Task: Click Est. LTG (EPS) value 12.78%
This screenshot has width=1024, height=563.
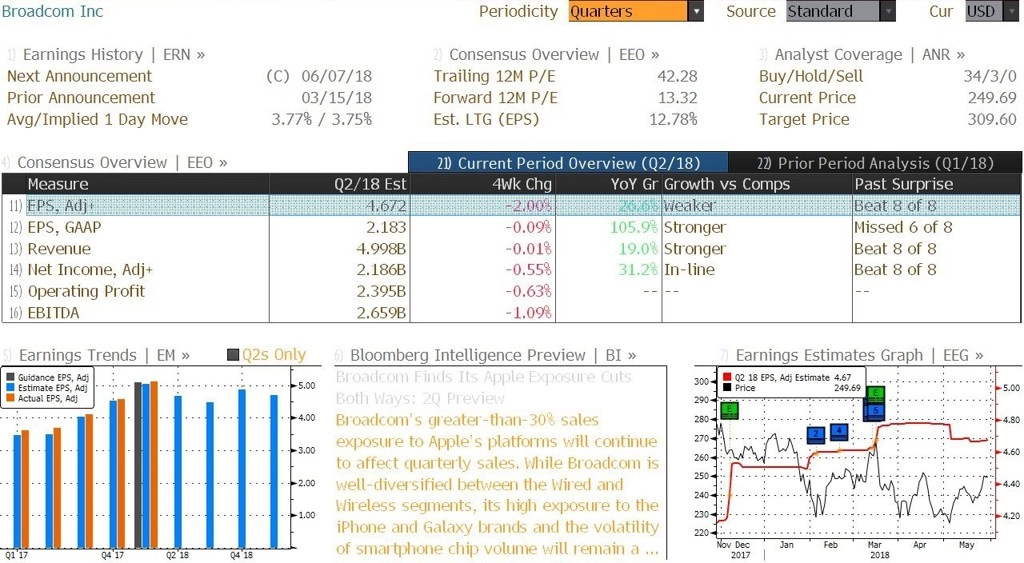Action: (x=673, y=119)
